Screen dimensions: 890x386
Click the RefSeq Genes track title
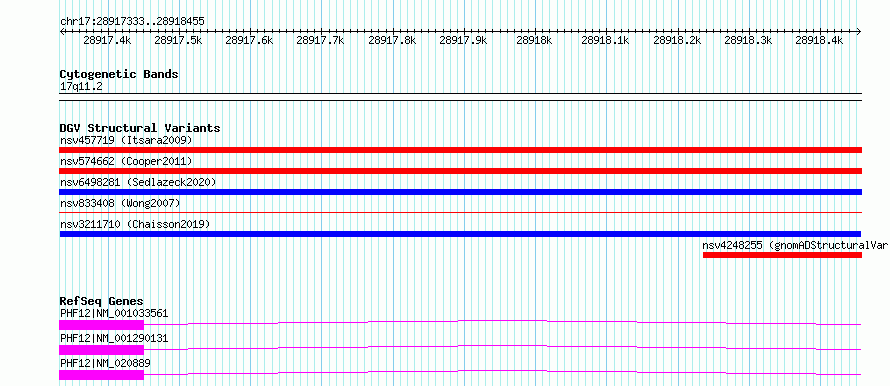[x=101, y=301]
